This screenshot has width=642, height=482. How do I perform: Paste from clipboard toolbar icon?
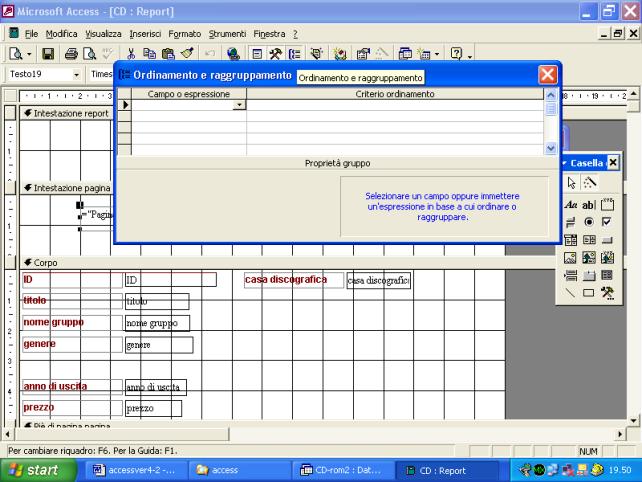pyautogui.click(x=168, y=54)
